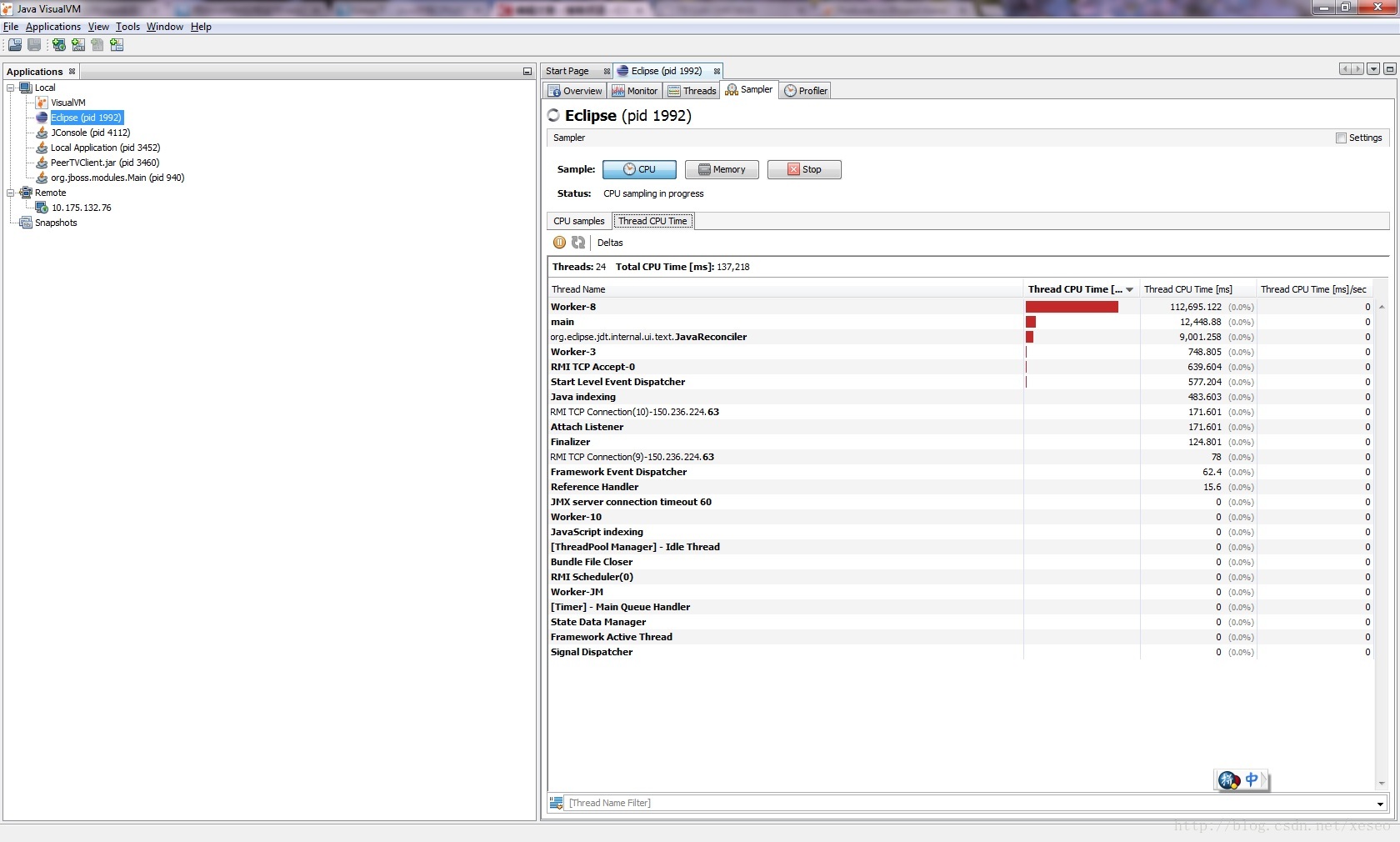
Task: Switch to the CPU samples tab
Action: click(579, 221)
